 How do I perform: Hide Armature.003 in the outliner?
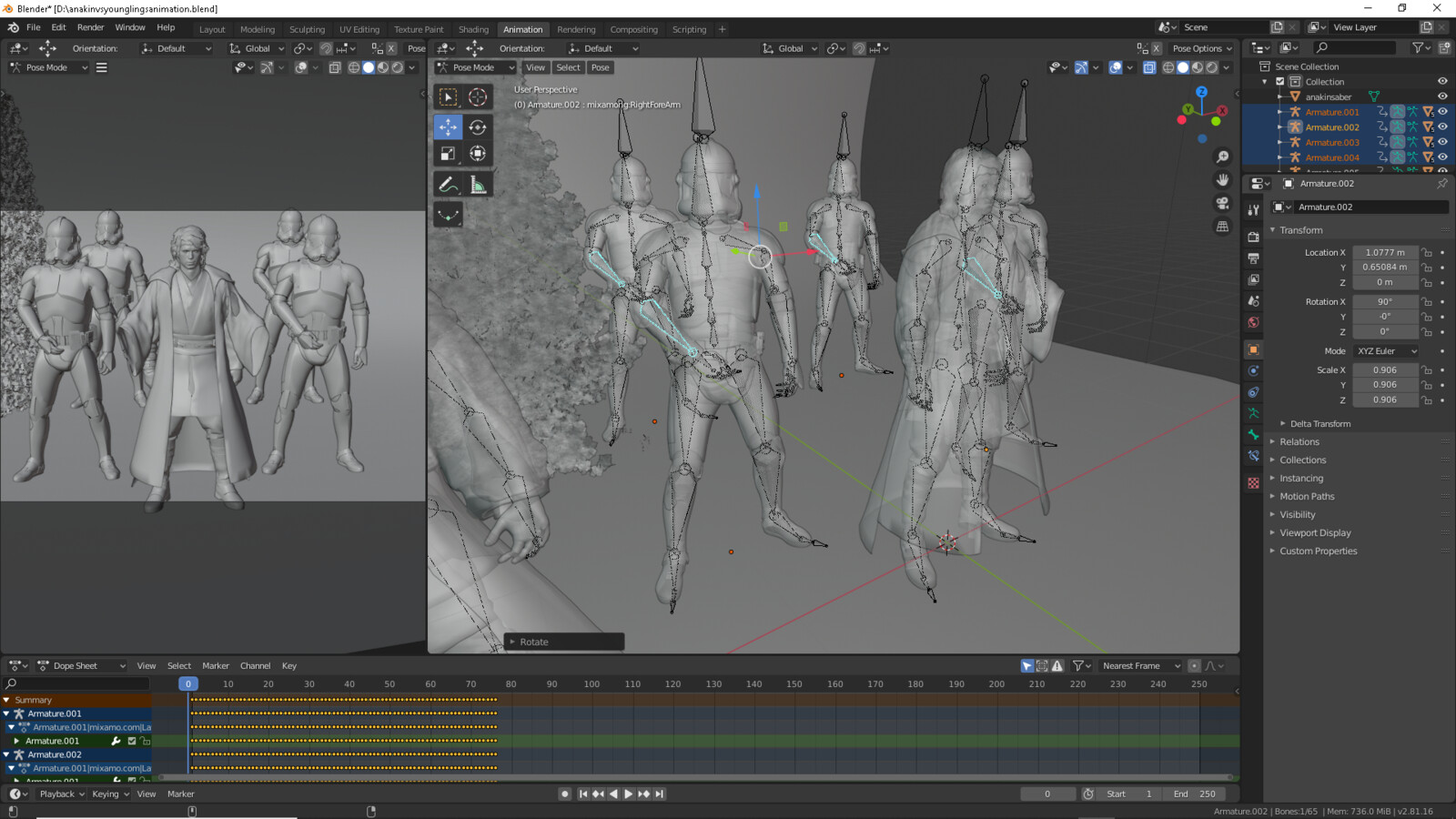(1442, 142)
